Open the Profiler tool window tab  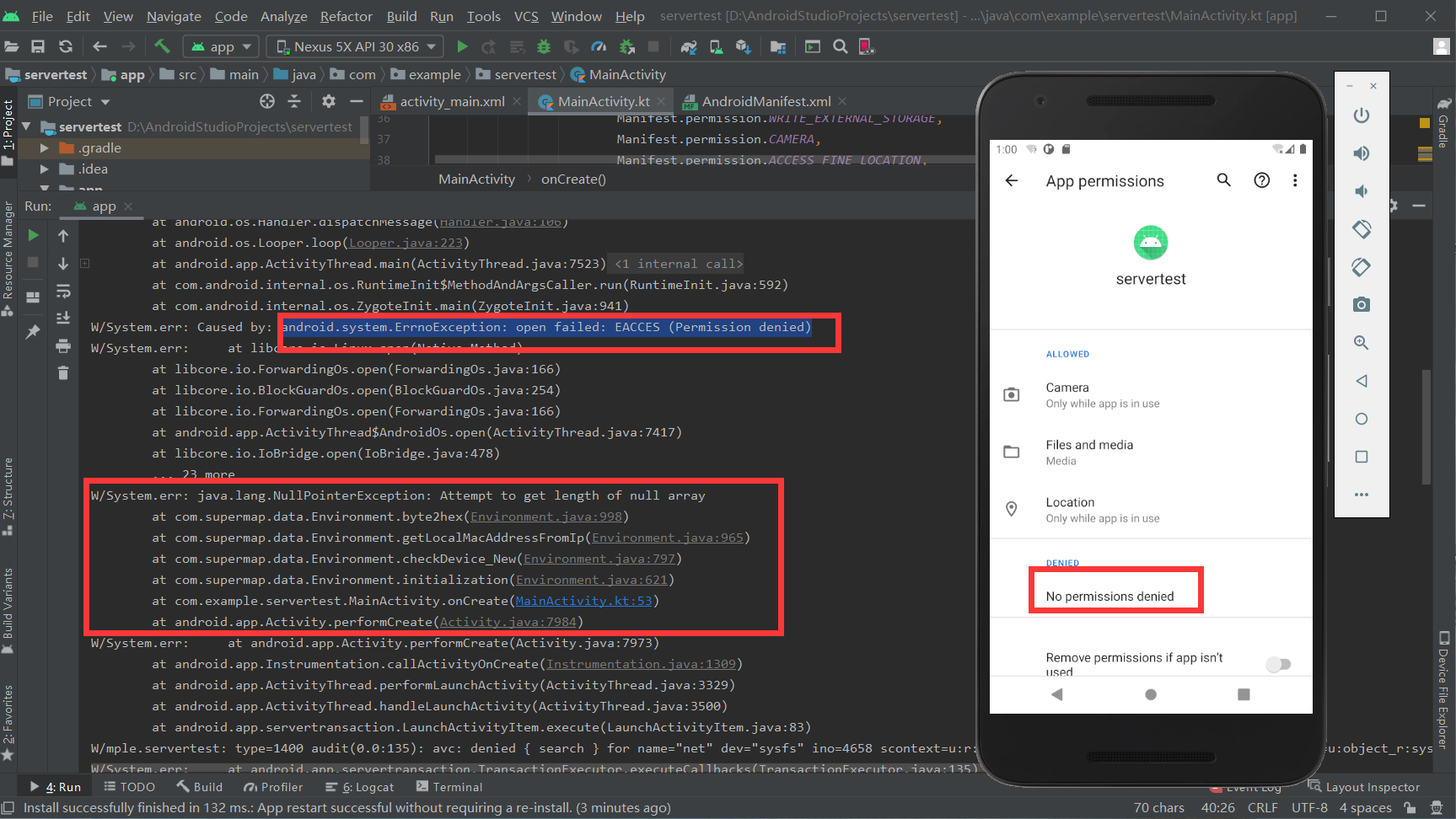(273, 787)
